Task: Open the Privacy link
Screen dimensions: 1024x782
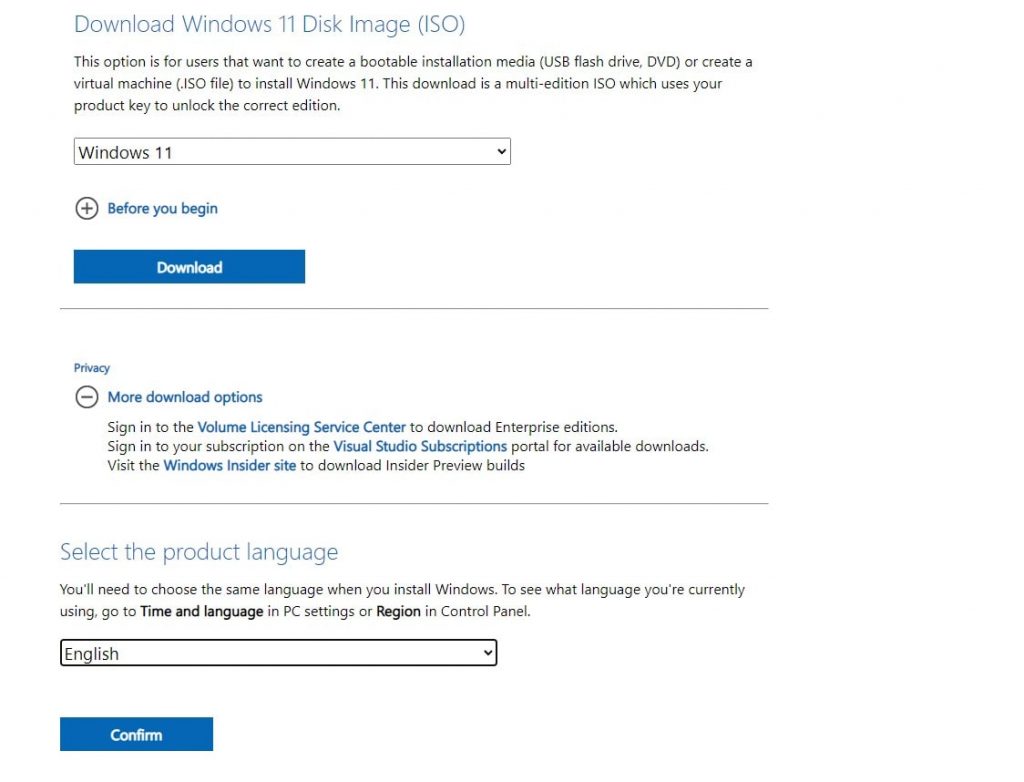Action: [x=91, y=367]
